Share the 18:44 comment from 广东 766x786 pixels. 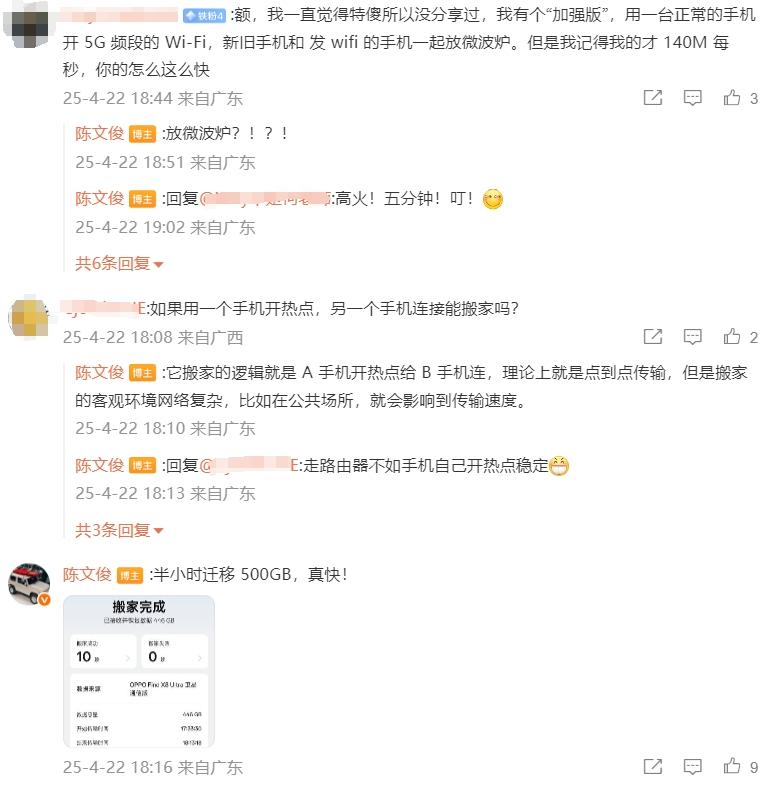pos(653,98)
